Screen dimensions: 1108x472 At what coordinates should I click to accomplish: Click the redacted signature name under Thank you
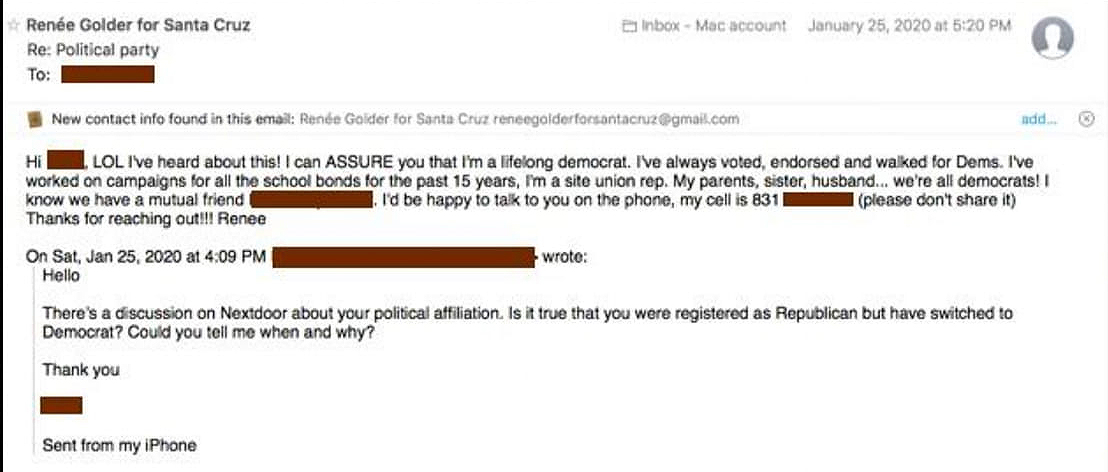[x=61, y=405]
